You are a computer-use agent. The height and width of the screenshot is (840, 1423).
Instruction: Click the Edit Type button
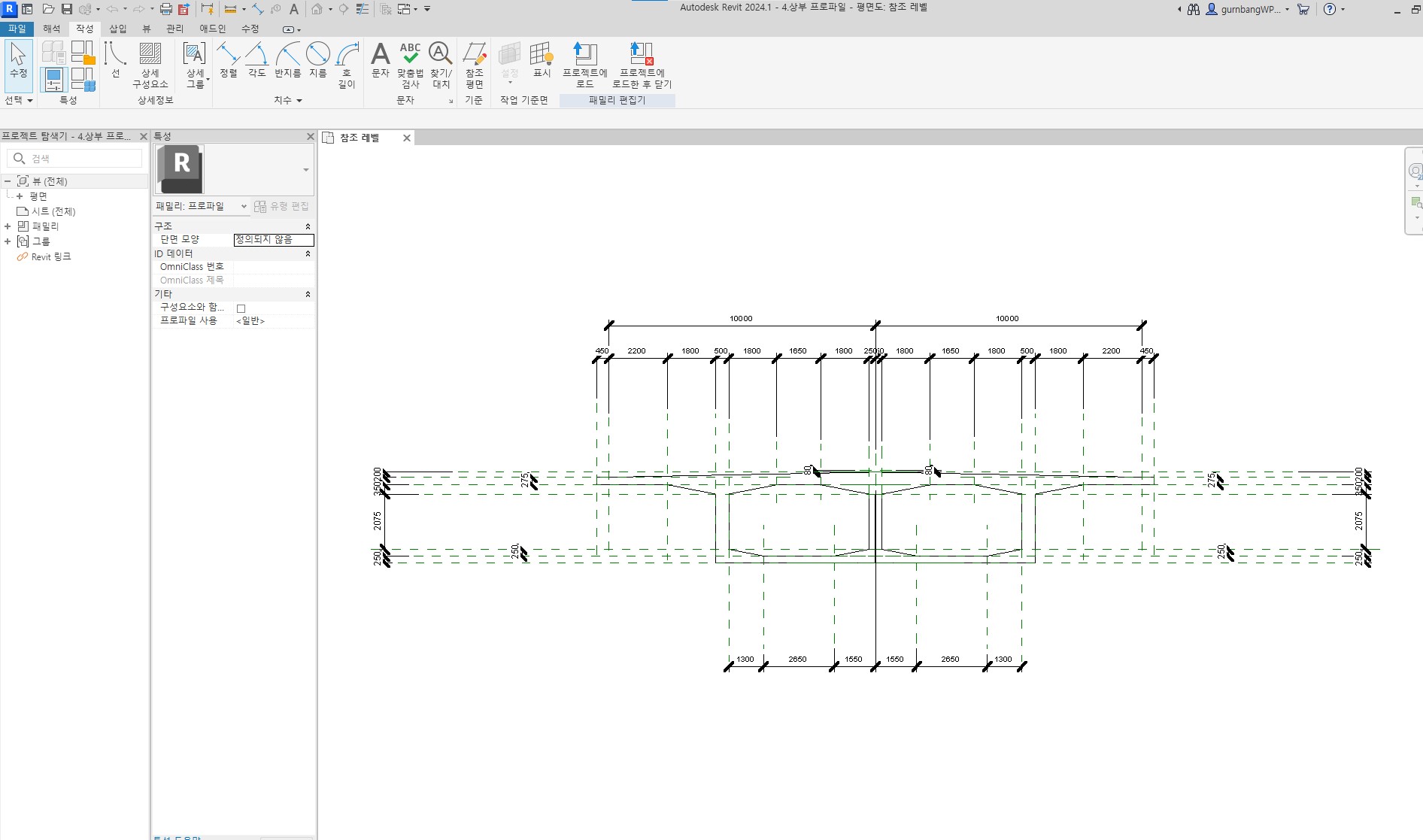(282, 206)
